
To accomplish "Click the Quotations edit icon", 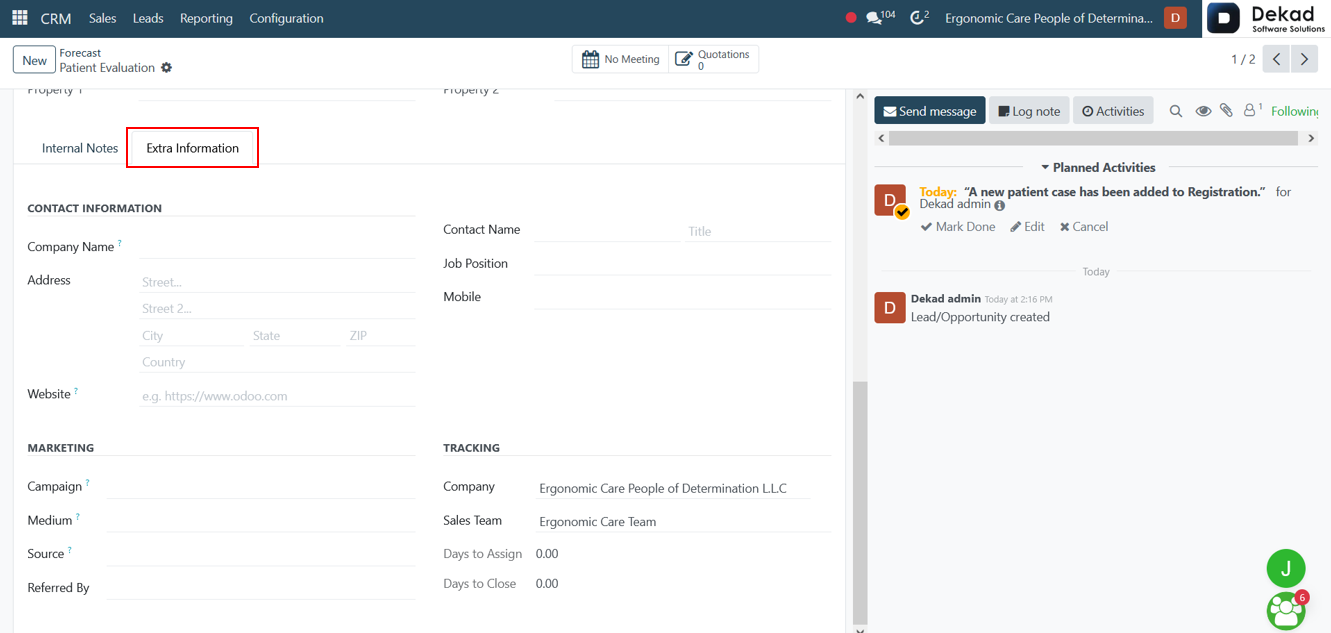I will 684,59.
